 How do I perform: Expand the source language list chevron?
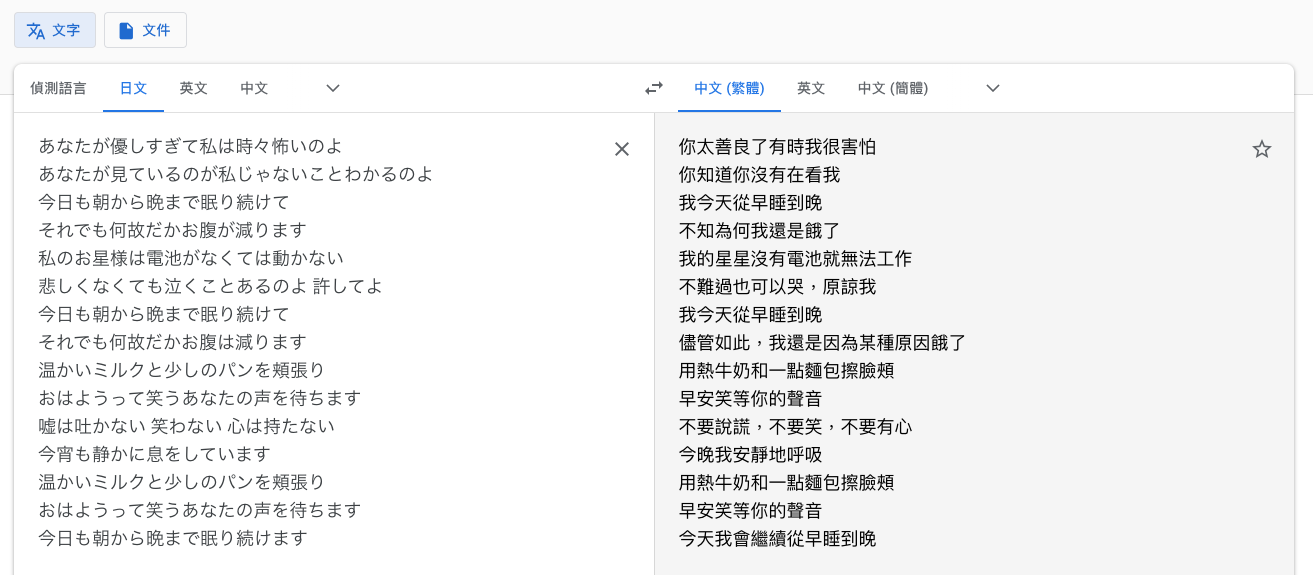pyautogui.click(x=333, y=88)
